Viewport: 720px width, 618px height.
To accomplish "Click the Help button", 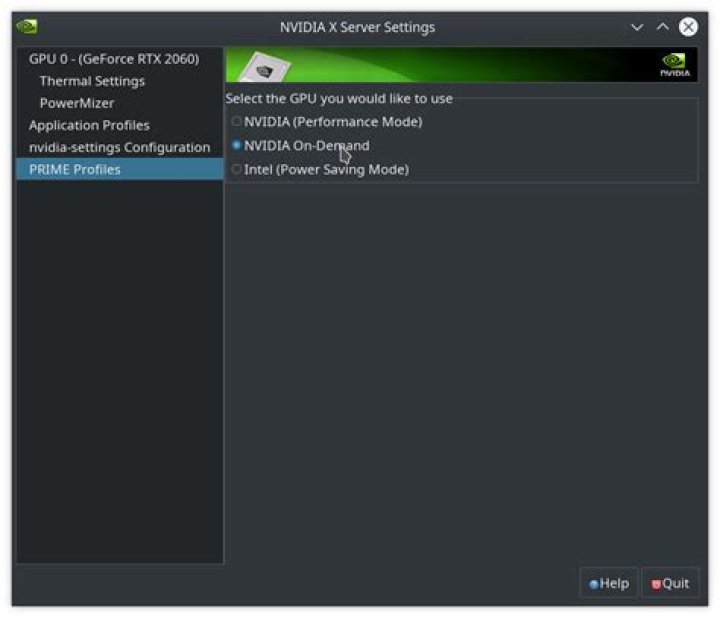I will 609,583.
